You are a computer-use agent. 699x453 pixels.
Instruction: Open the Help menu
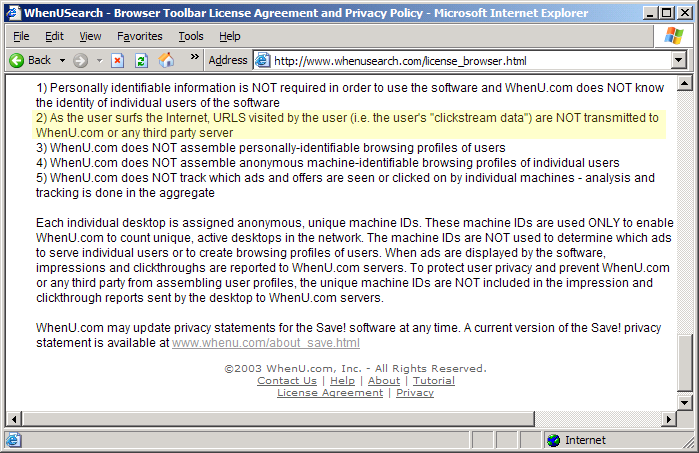[230, 36]
